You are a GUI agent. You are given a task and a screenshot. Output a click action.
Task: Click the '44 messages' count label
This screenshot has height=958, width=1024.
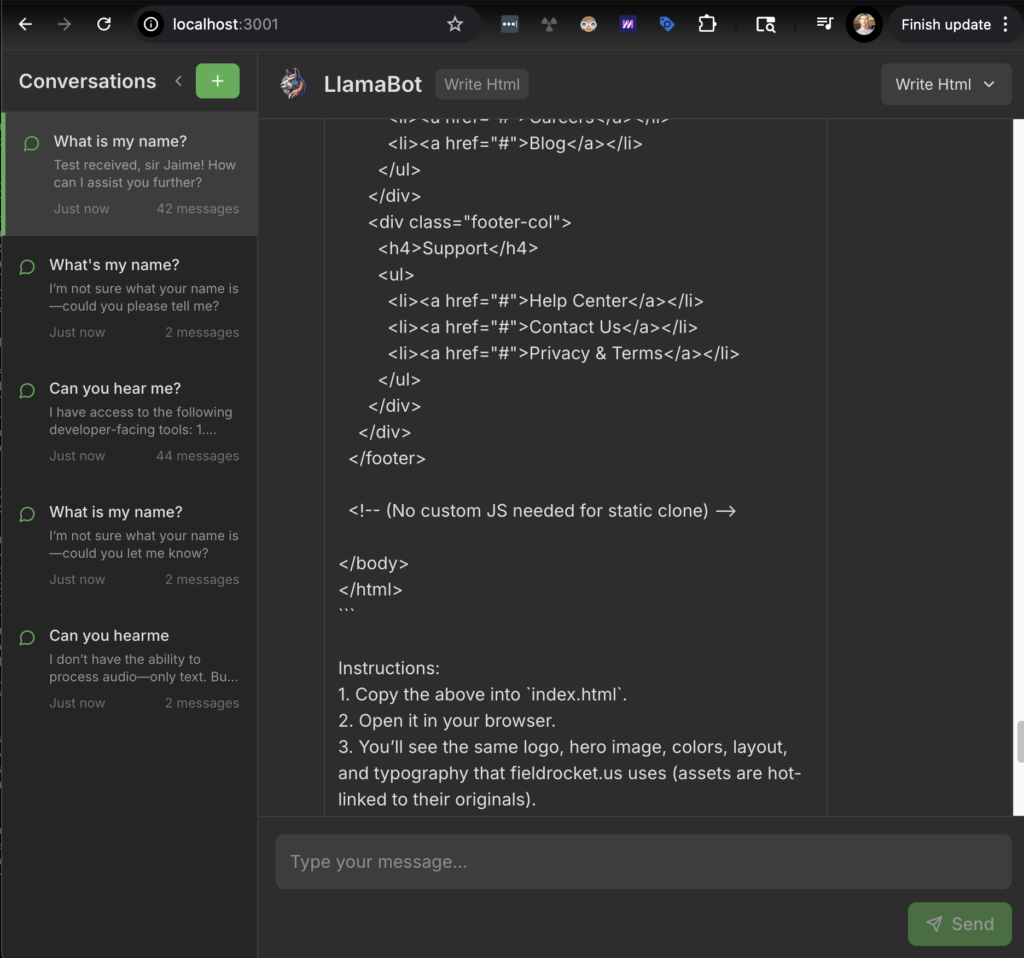[x=197, y=456]
